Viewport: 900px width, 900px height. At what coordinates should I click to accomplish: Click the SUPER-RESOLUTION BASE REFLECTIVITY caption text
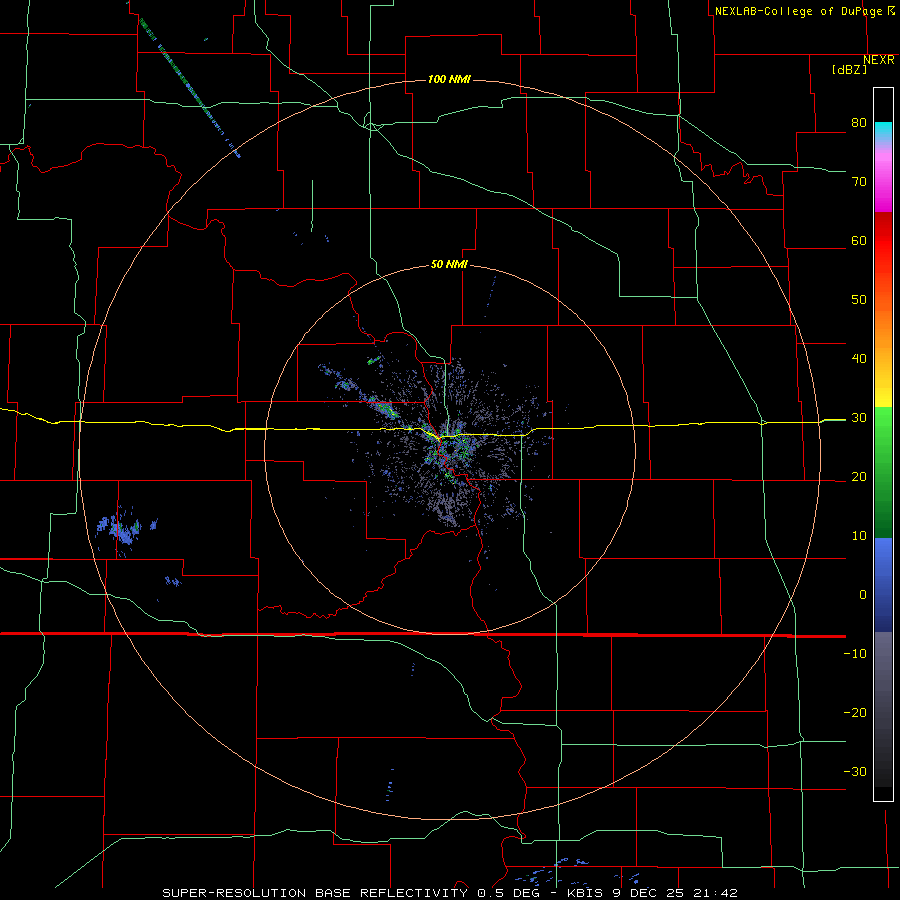tap(315, 893)
